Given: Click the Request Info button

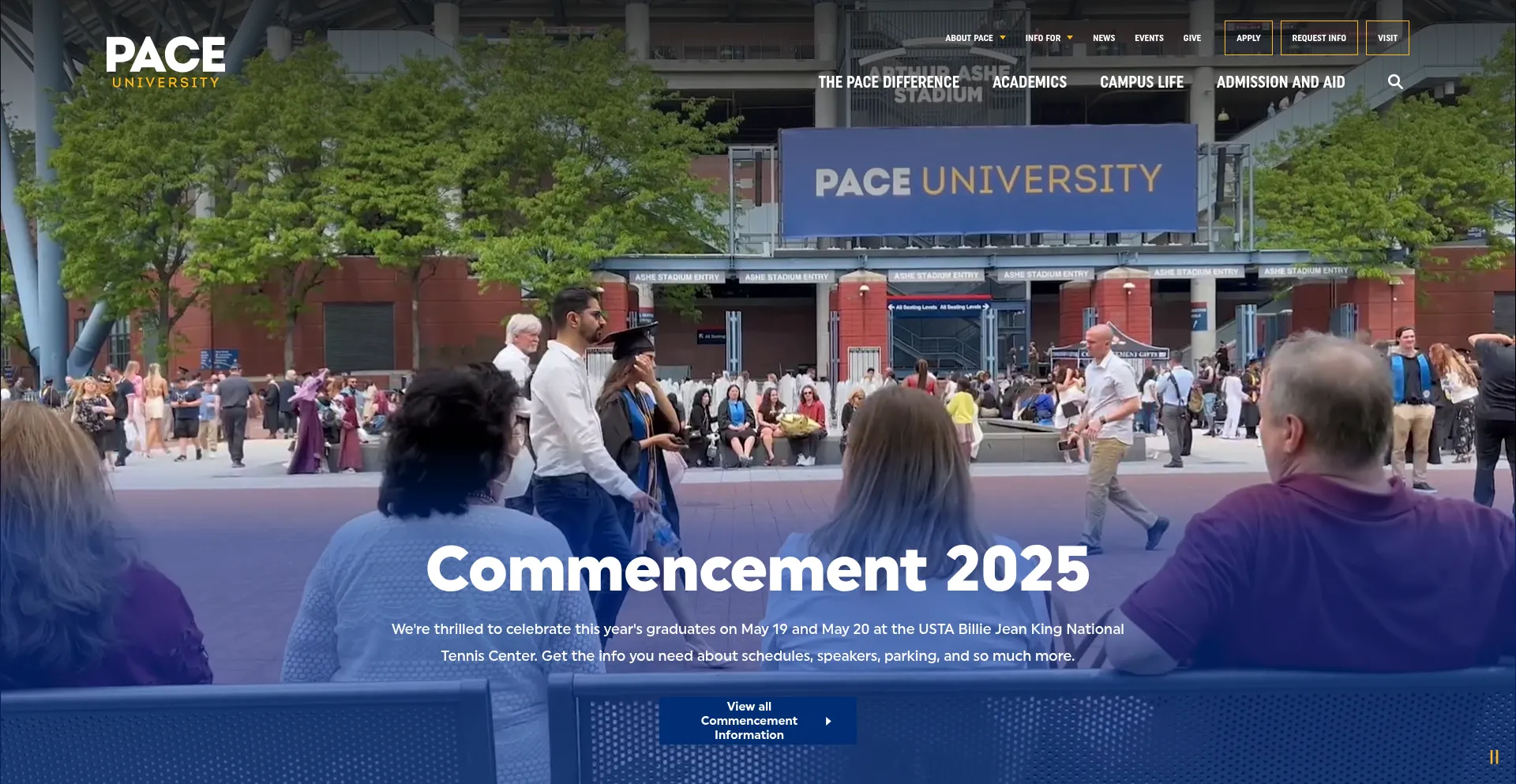Looking at the screenshot, I should coord(1319,38).
